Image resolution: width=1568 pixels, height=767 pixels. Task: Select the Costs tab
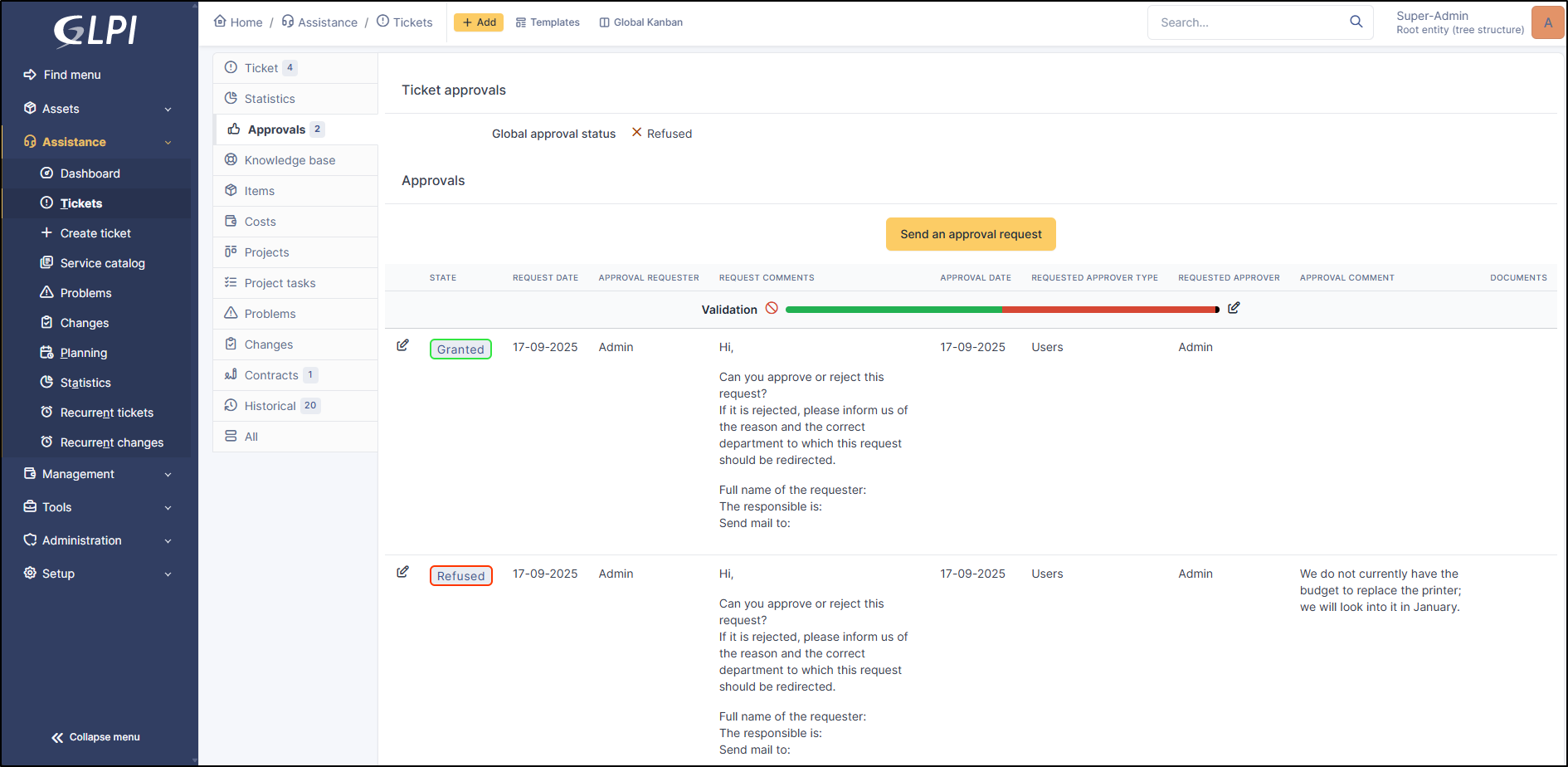(260, 222)
